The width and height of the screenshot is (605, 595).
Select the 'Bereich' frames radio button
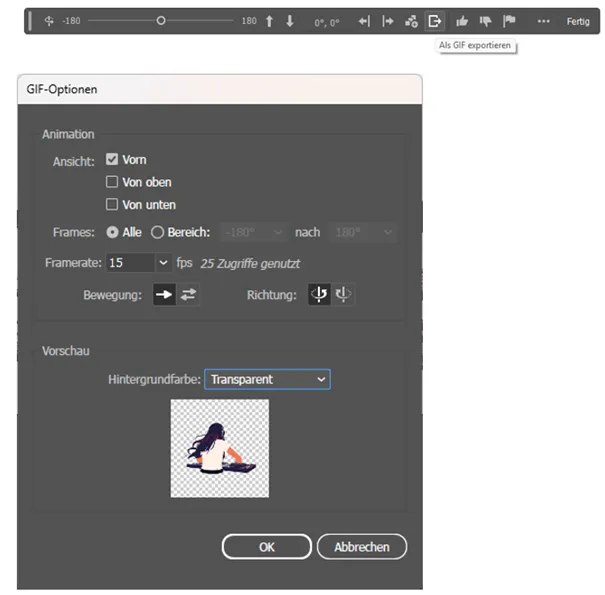point(157,232)
